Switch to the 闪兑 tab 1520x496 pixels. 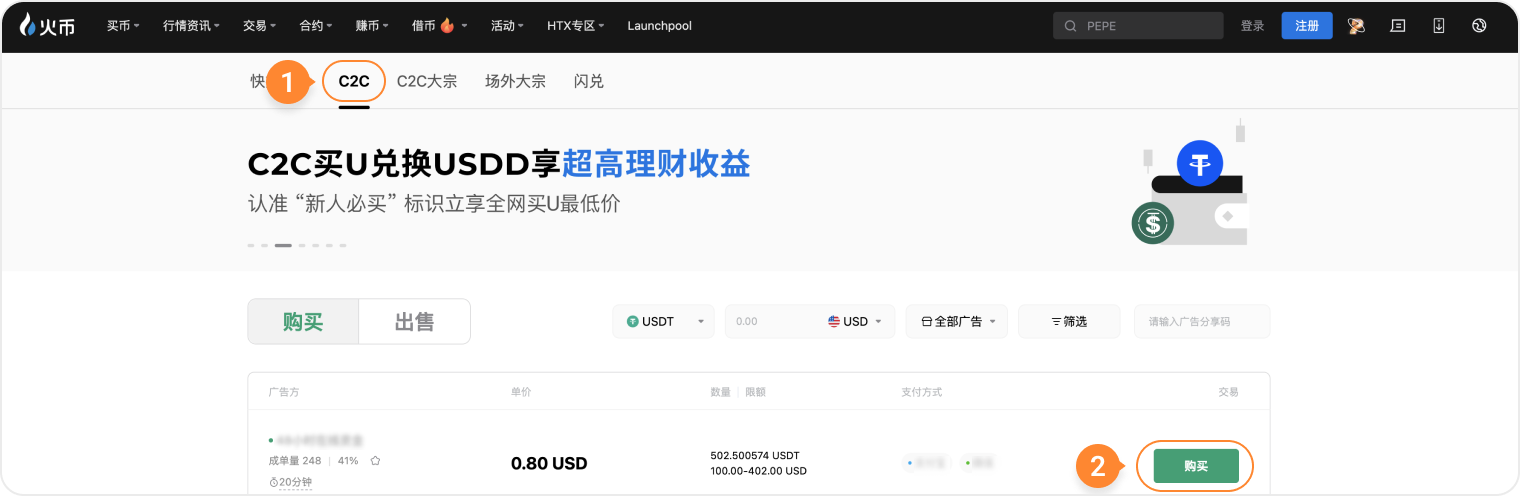coord(589,81)
